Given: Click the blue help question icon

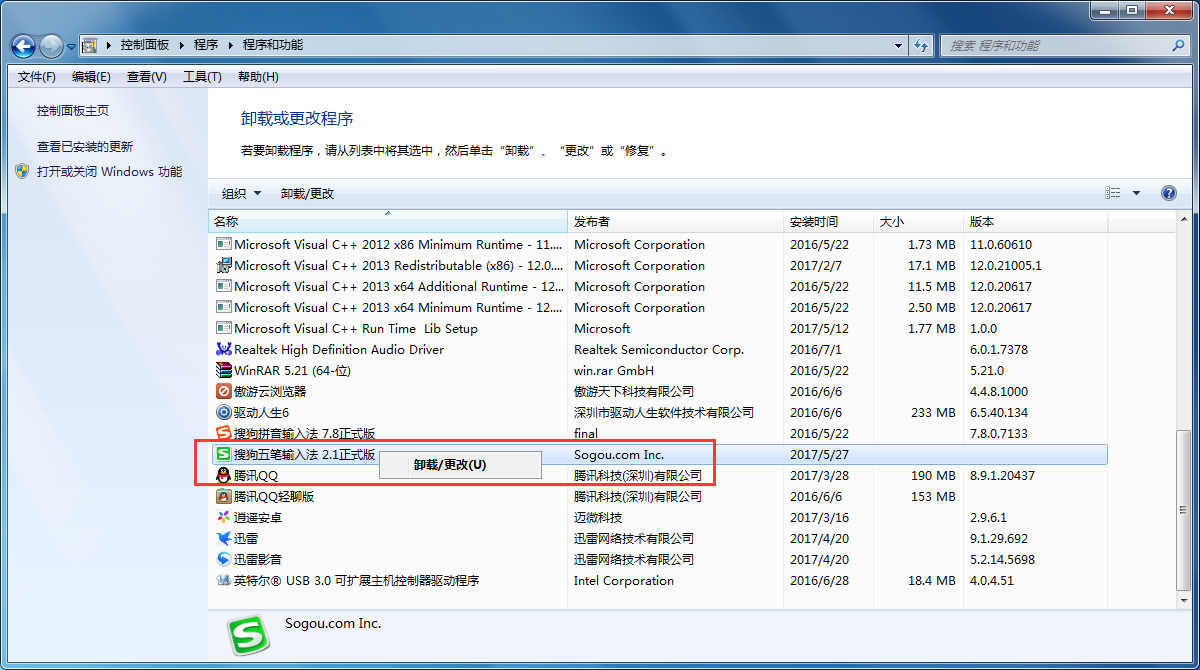Looking at the screenshot, I should [x=1168, y=193].
